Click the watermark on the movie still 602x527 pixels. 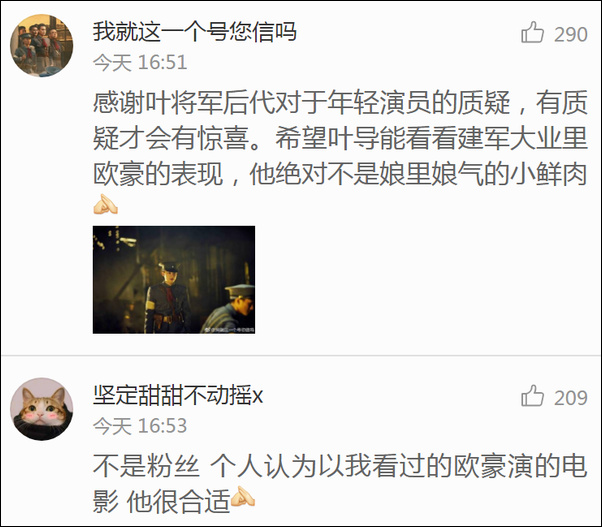point(229,330)
